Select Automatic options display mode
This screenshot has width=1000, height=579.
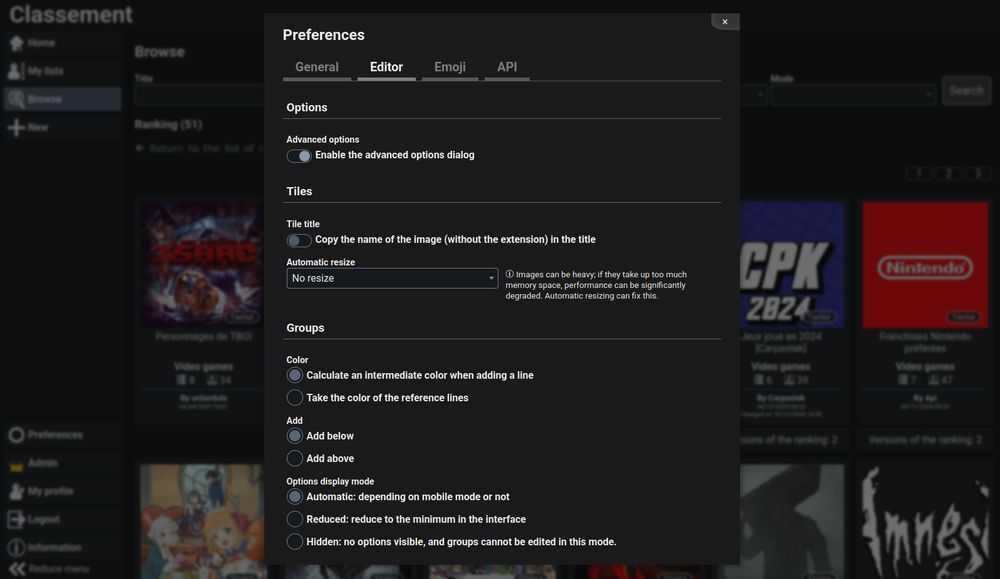point(295,496)
